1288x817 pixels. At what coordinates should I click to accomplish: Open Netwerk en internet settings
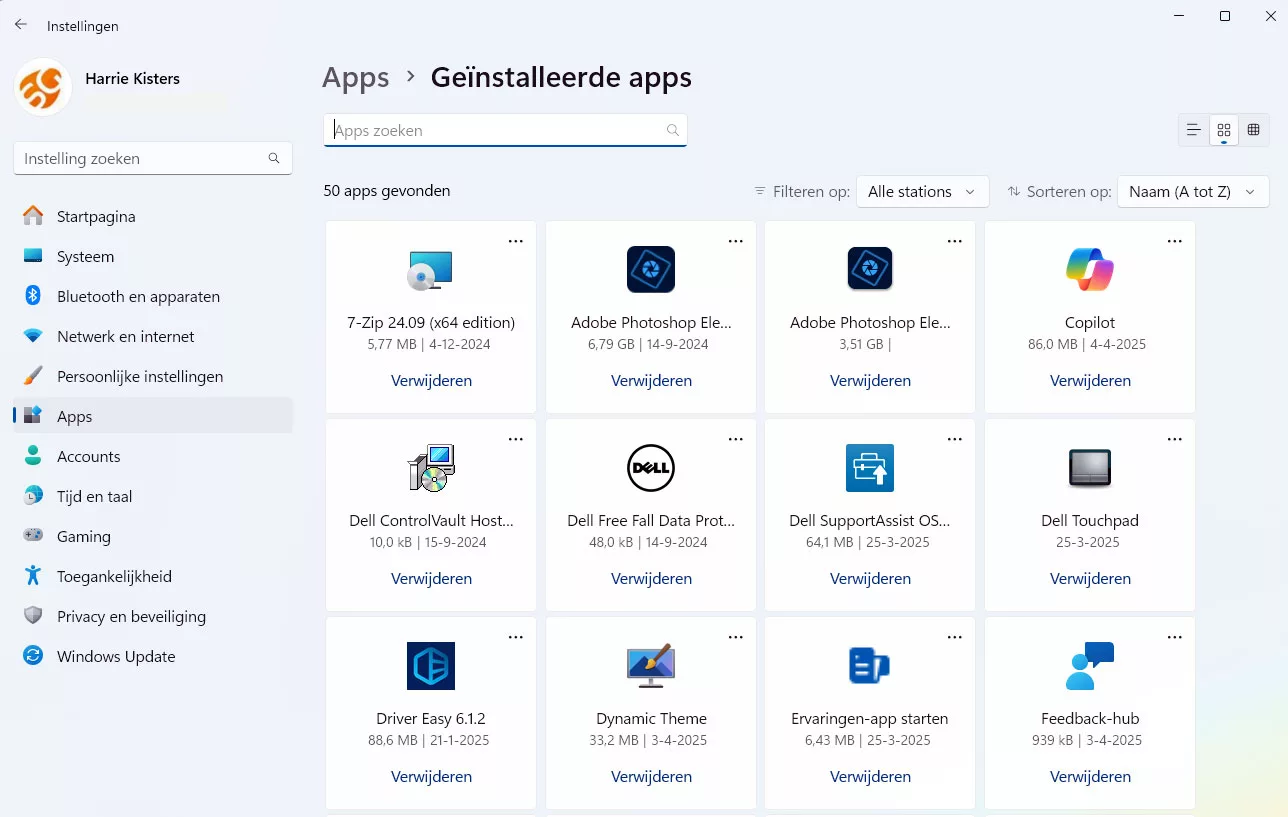point(153,336)
